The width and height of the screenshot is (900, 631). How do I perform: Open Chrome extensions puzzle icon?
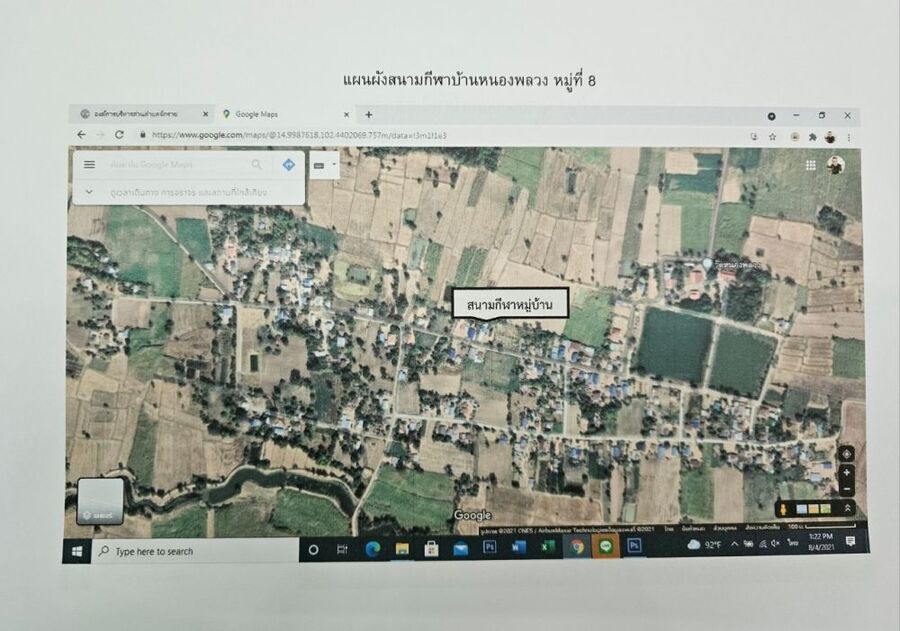pyautogui.click(x=812, y=136)
